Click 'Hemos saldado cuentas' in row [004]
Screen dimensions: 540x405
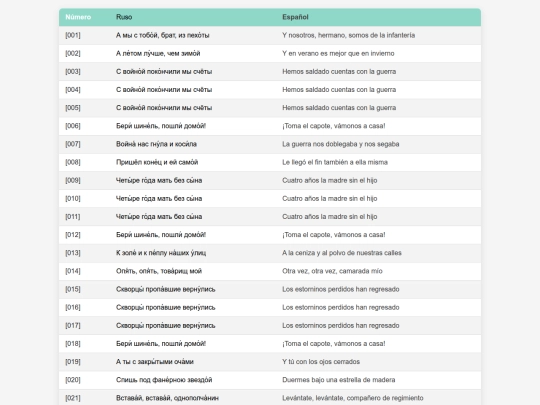point(316,90)
